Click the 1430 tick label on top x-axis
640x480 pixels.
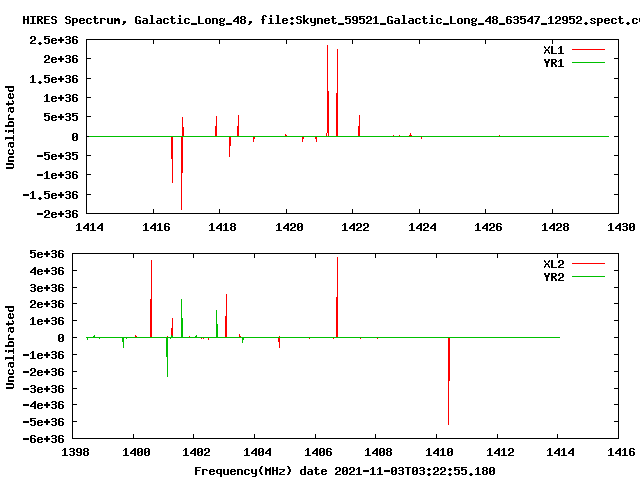point(621,227)
